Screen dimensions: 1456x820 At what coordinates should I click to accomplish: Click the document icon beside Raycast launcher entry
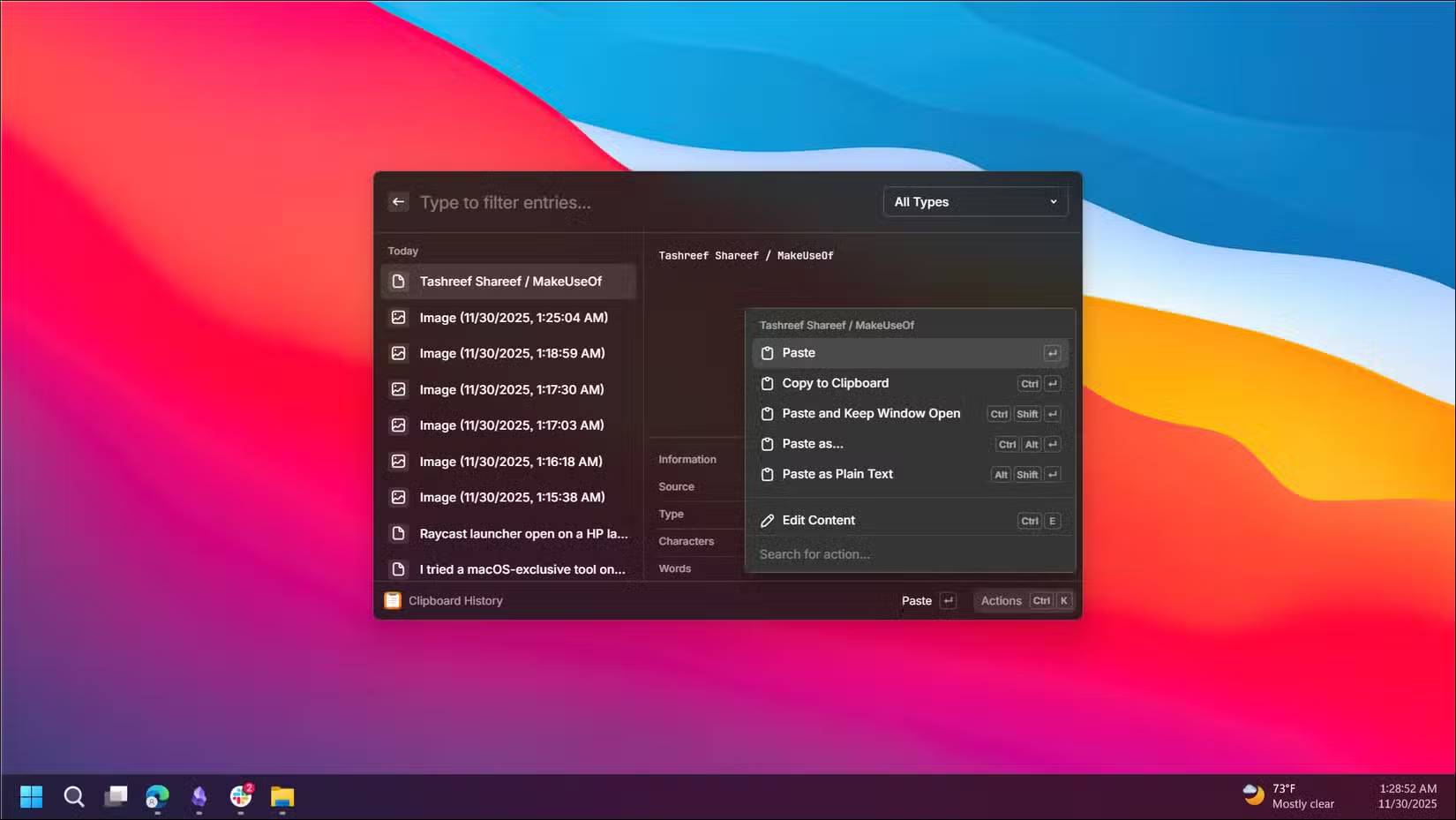tap(400, 533)
